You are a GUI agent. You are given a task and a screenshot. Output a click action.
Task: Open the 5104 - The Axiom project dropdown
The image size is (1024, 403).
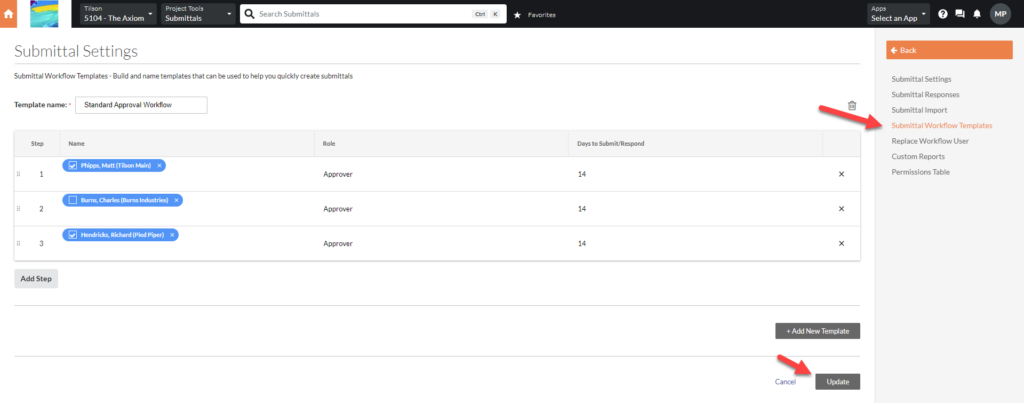119,14
